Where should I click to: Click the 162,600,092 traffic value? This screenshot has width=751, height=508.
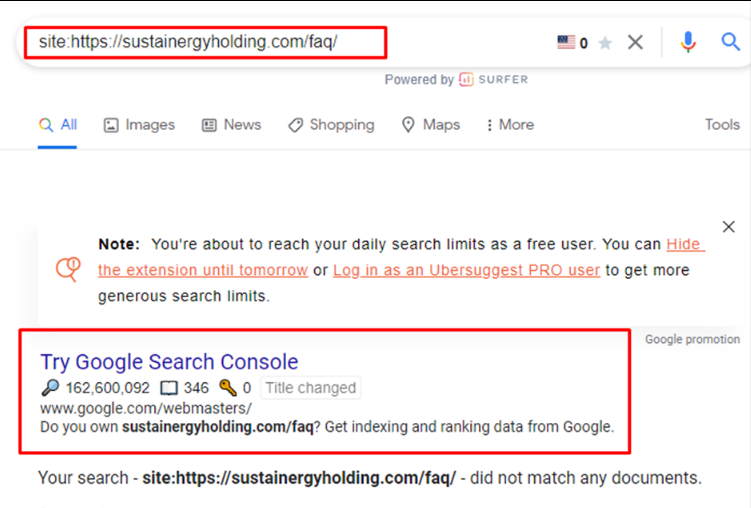click(x=108, y=388)
